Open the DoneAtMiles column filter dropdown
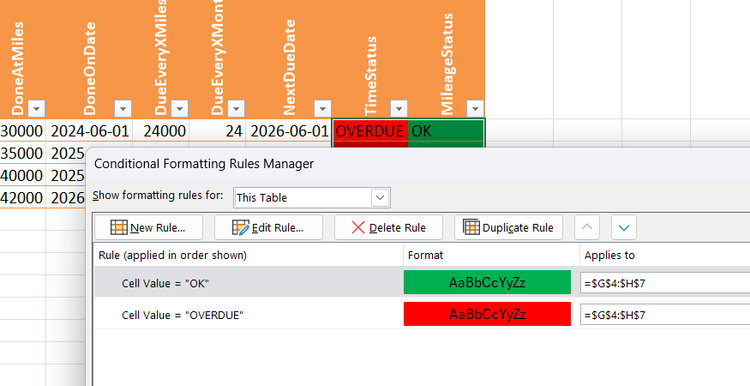Viewport: 750px width, 386px height. tap(36, 109)
